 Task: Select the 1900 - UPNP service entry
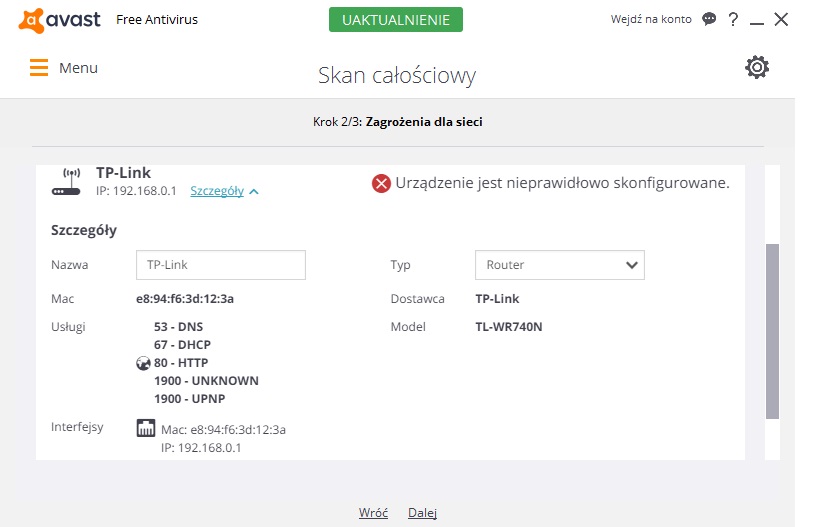coord(190,399)
